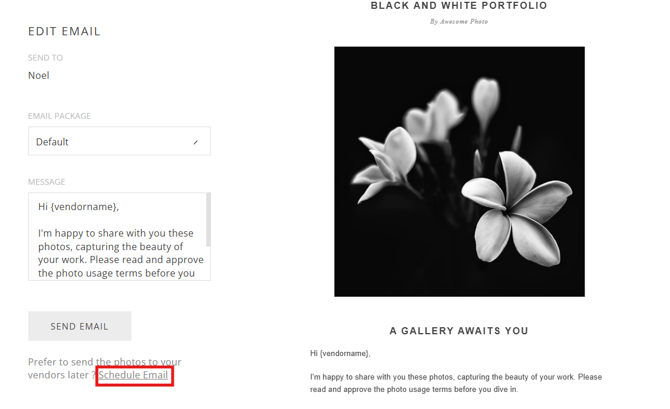670x409 pixels.
Task: Click the Black and White Portfolio title
Action: 459,6
